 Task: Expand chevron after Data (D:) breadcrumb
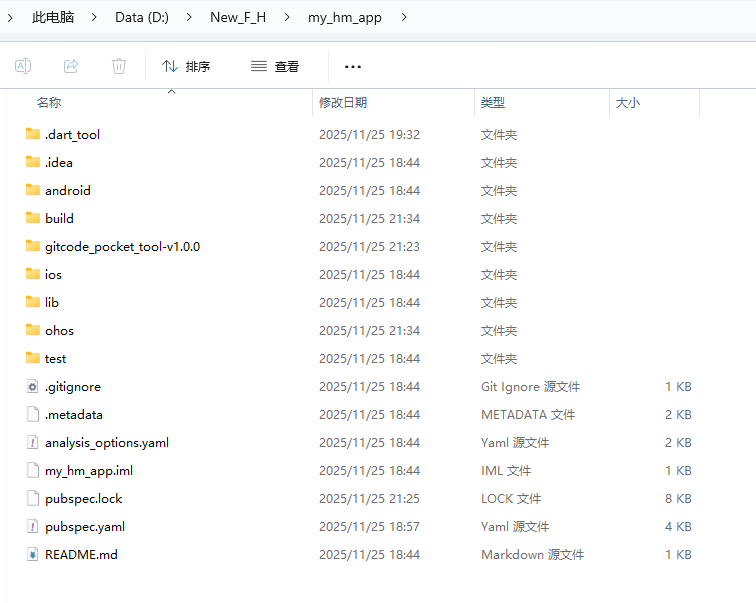189,17
